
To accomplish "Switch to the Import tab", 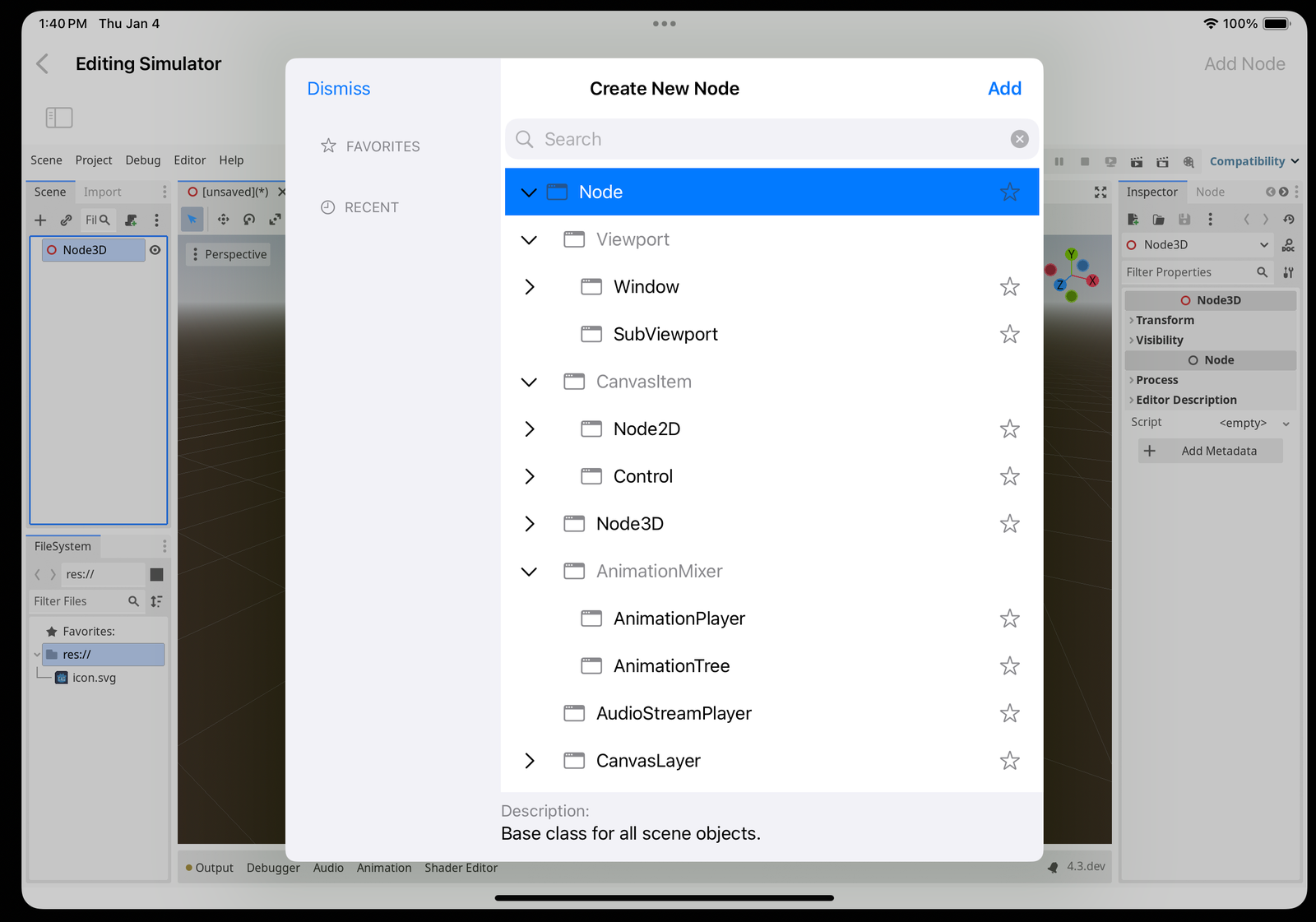I will (102, 192).
